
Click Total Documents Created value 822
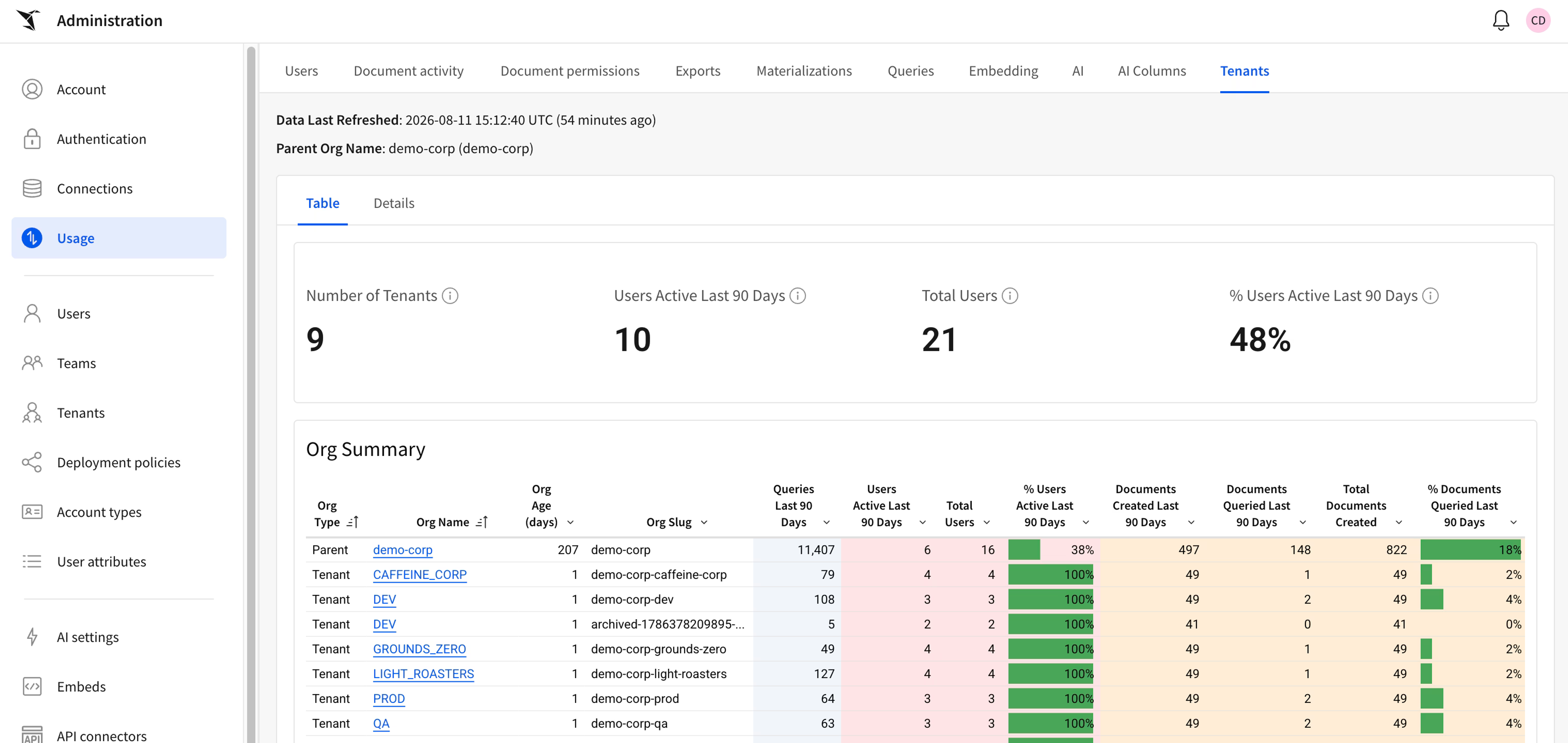1396,550
